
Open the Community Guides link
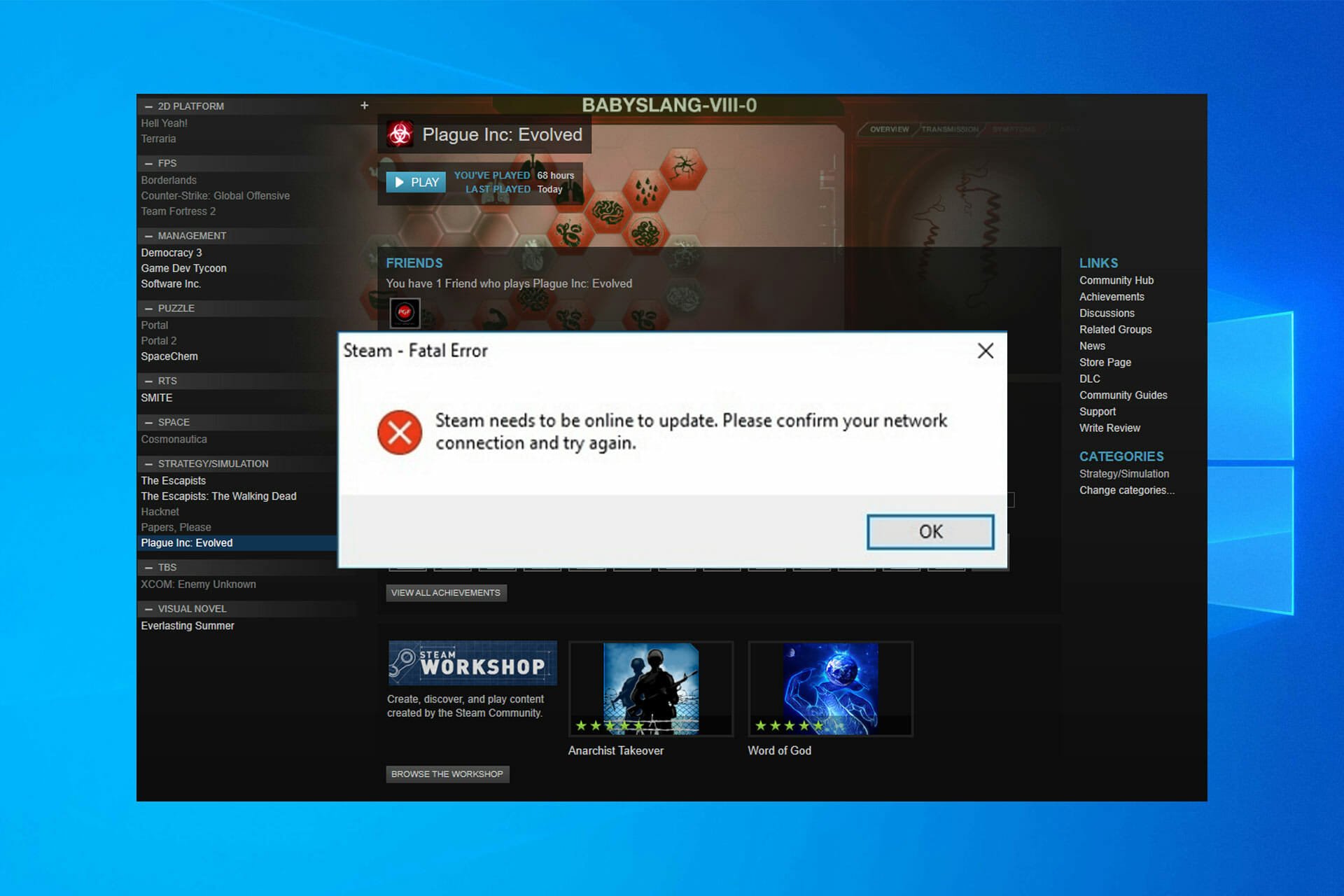(1123, 395)
